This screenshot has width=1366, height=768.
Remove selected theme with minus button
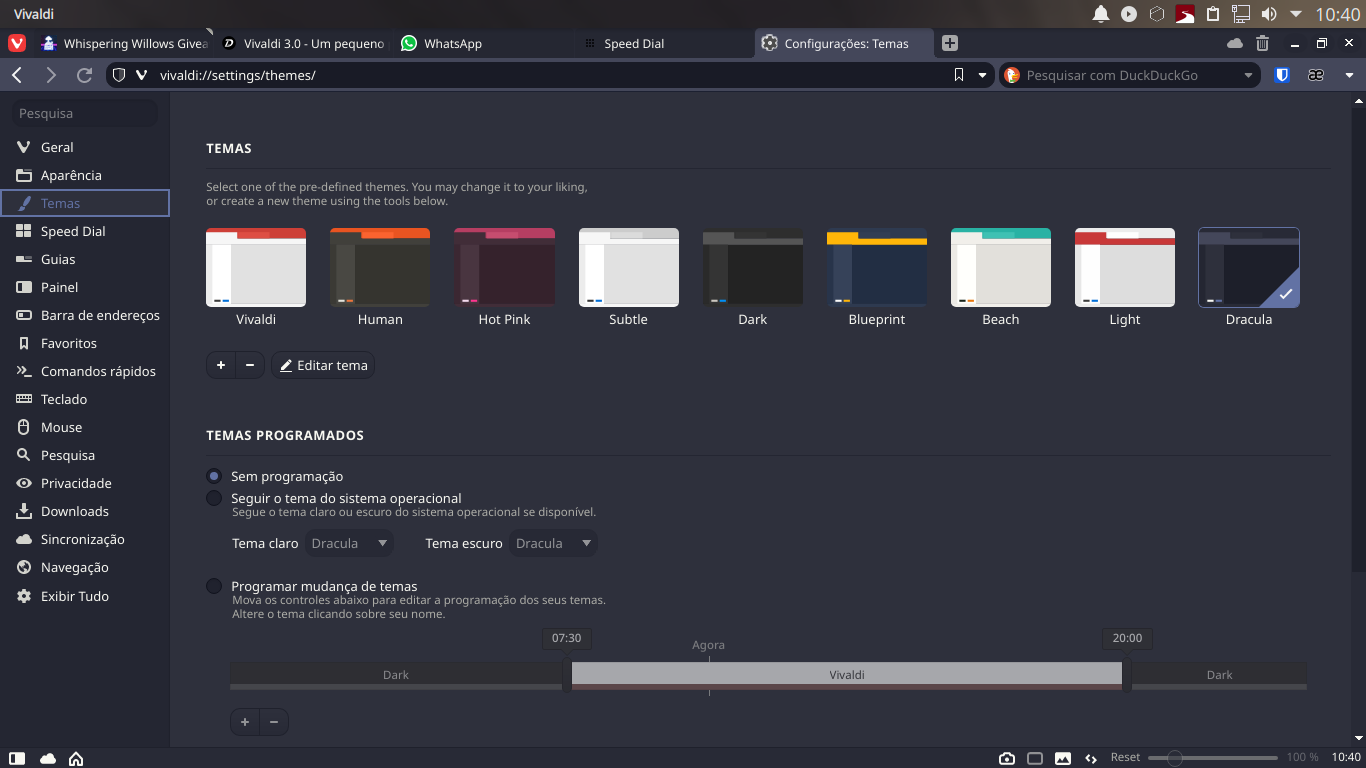coord(250,365)
